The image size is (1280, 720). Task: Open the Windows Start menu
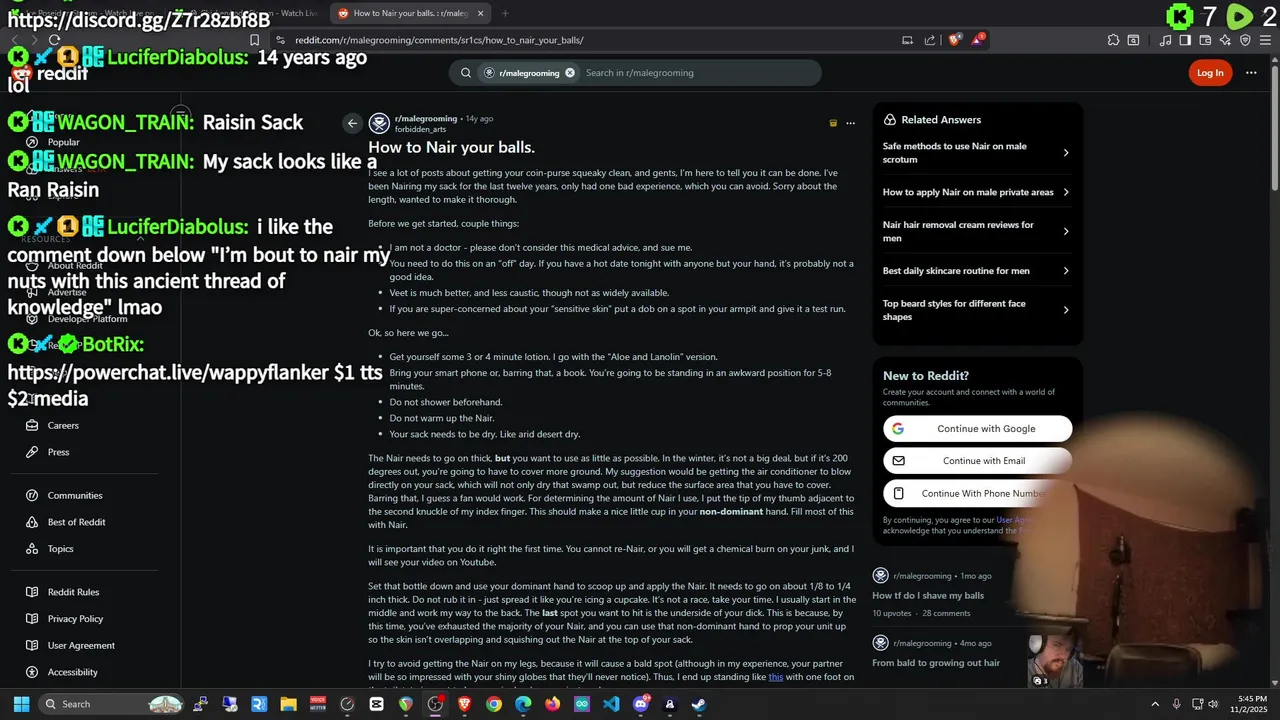click(21, 704)
